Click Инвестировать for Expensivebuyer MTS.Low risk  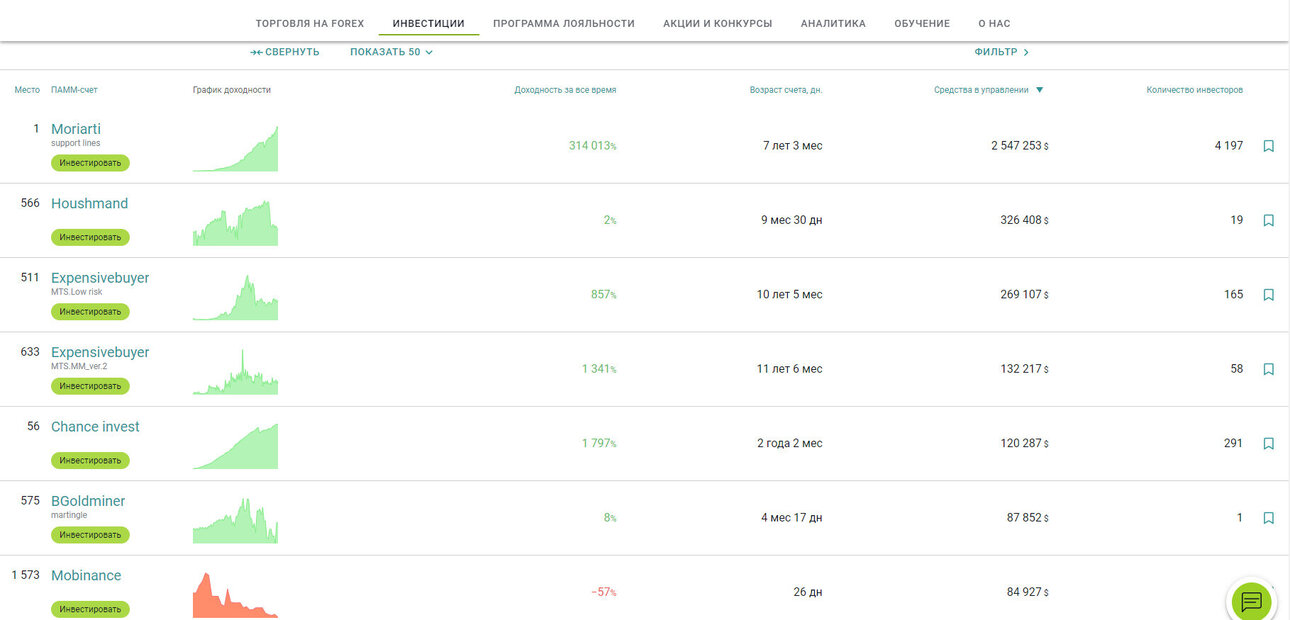[90, 312]
